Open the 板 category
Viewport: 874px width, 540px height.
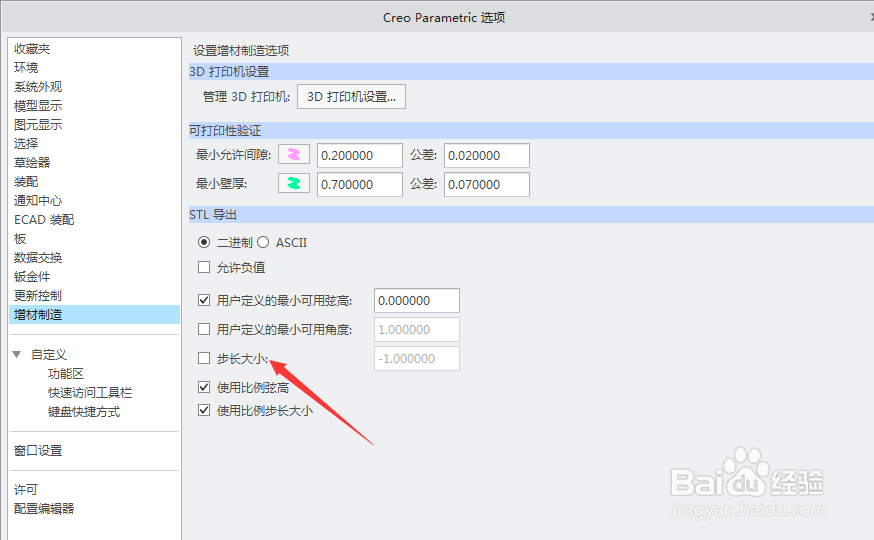[20, 239]
